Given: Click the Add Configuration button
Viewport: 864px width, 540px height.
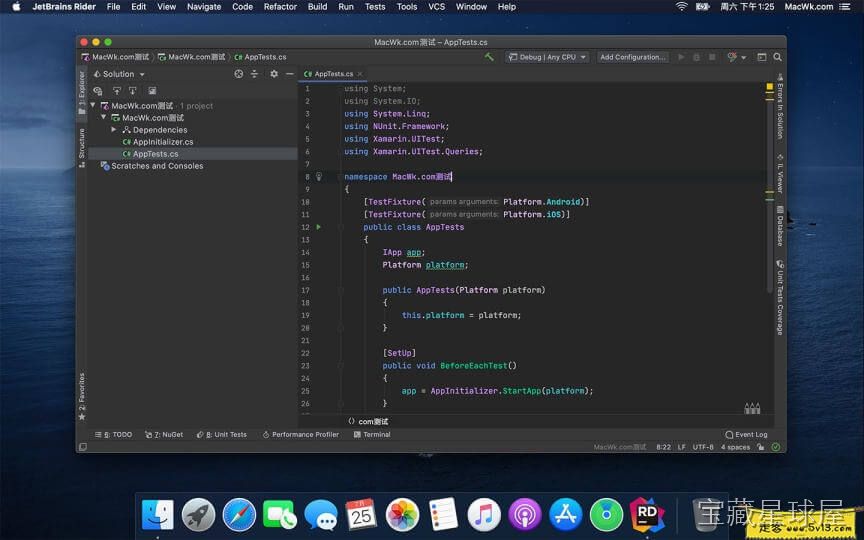Looking at the screenshot, I should [633, 57].
